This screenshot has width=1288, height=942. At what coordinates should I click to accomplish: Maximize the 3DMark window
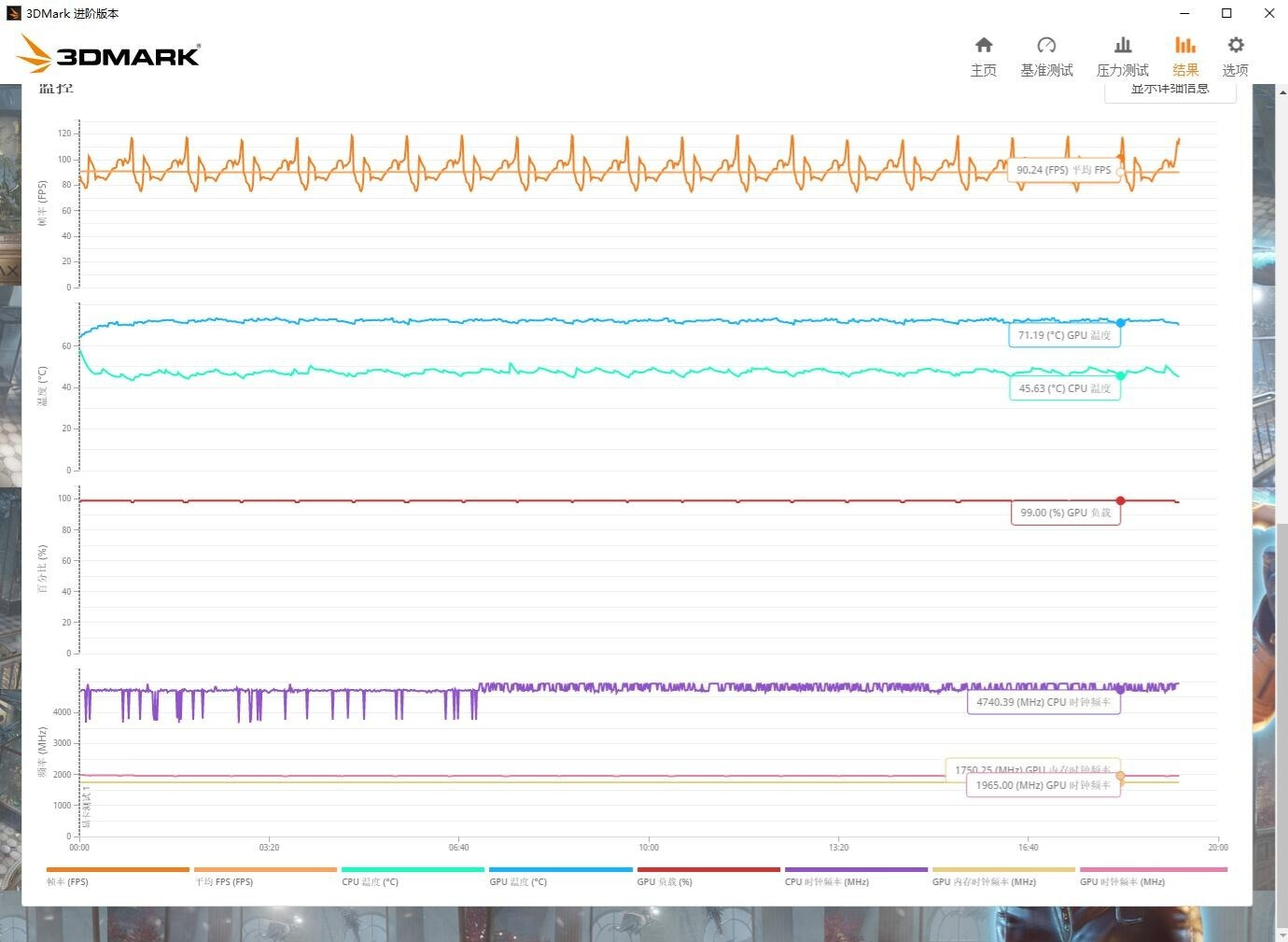pos(1226,13)
